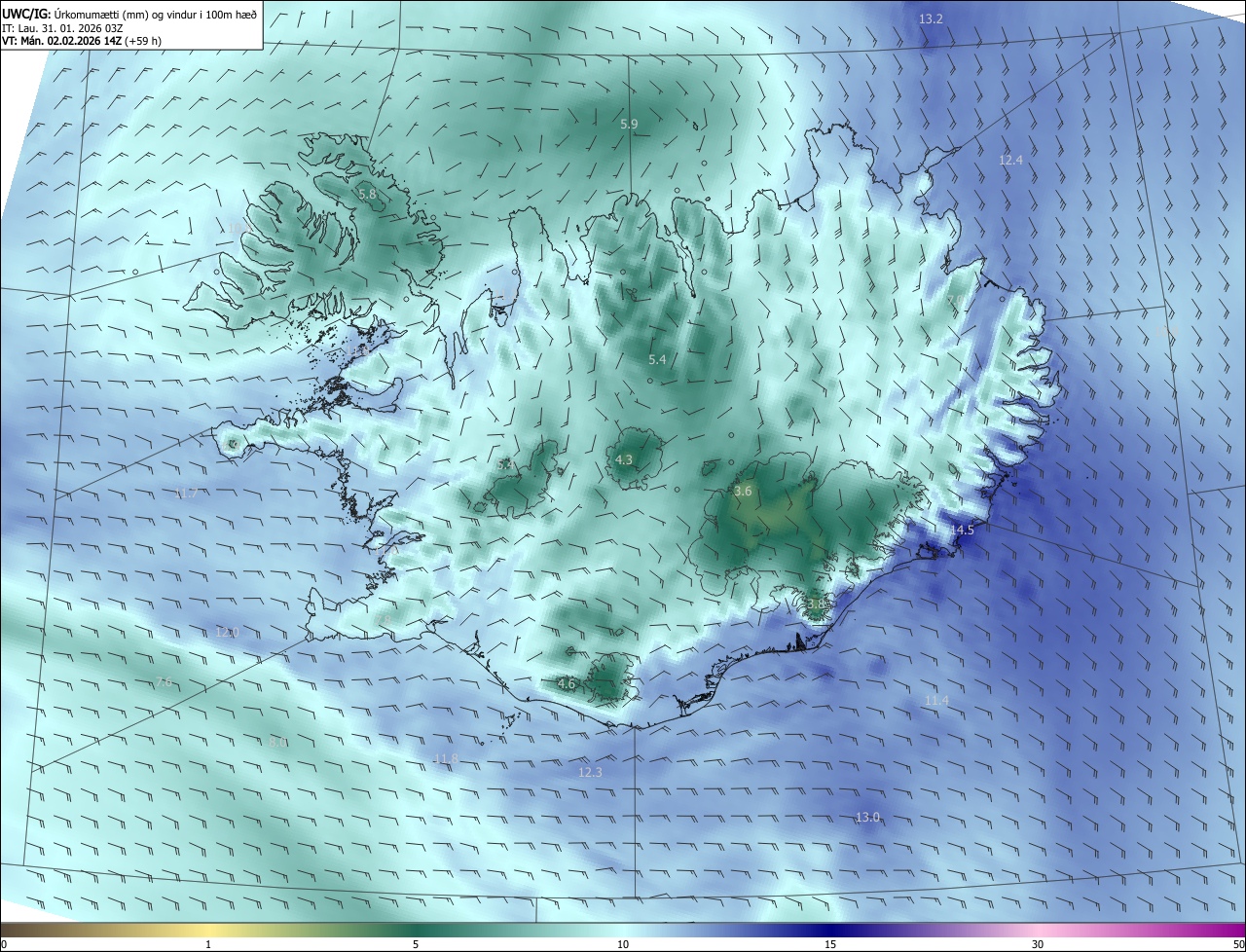The height and width of the screenshot is (952, 1246).
Task: Click the 4.3 value label on the map
Action: click(624, 459)
